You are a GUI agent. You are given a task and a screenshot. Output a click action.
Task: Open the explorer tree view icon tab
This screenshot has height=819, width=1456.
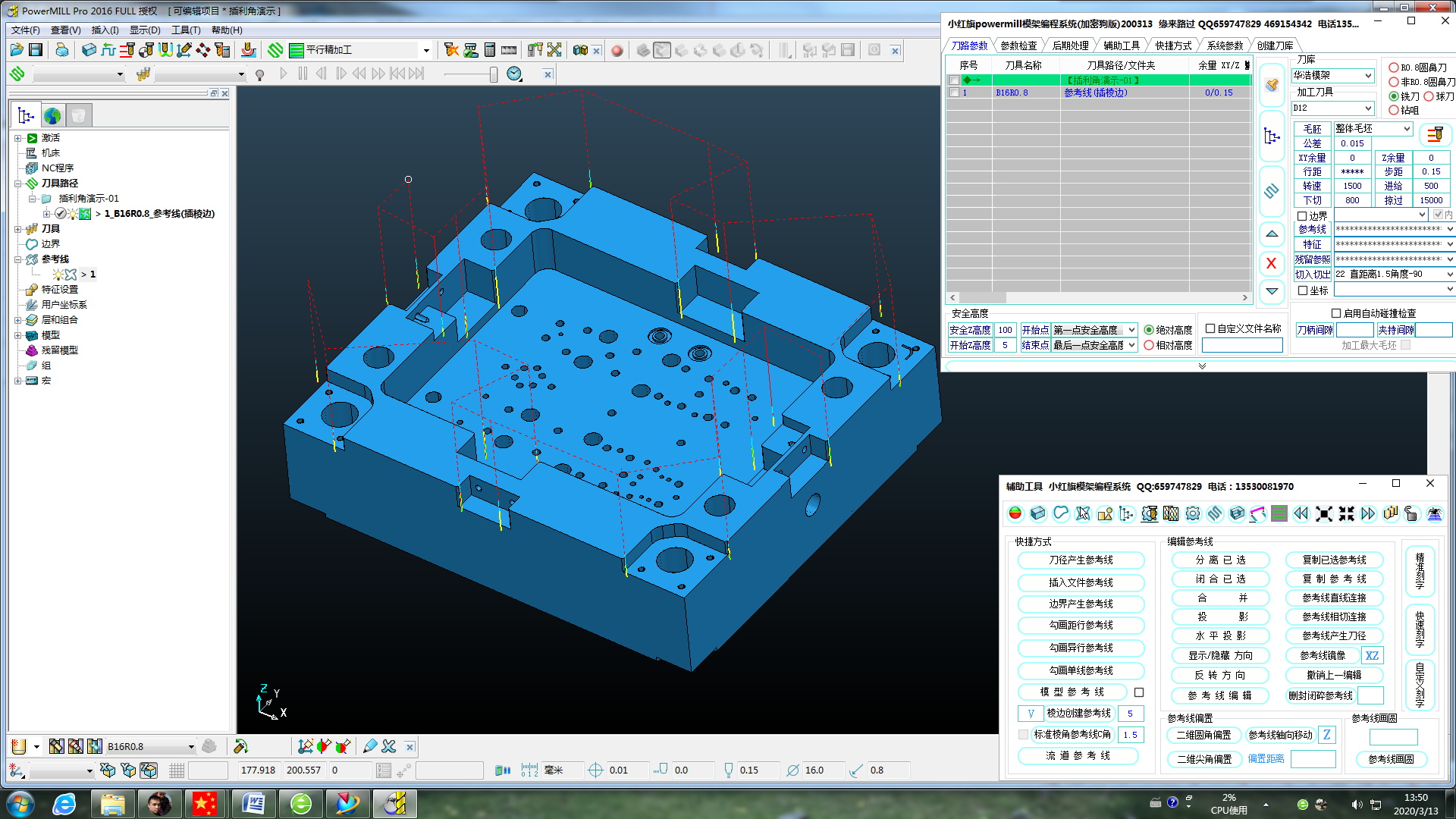(26, 115)
